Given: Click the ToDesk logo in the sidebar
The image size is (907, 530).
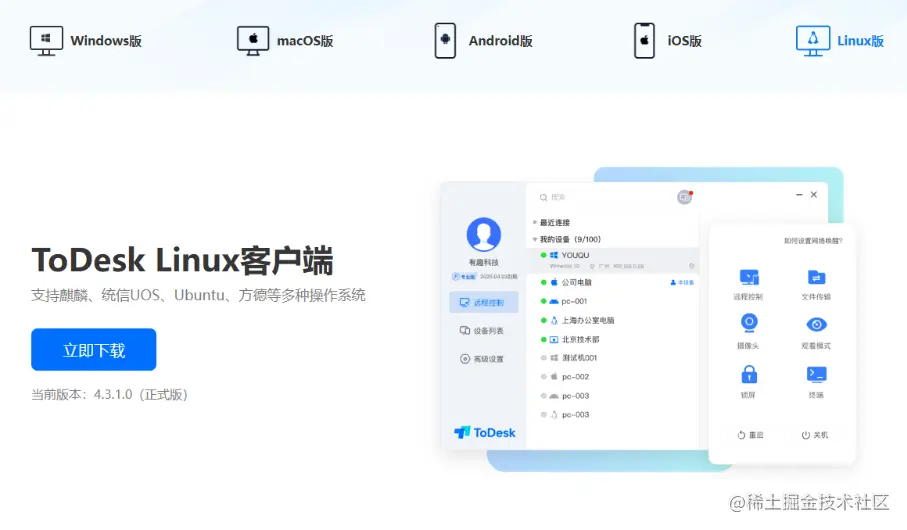Looking at the screenshot, I should coord(485,432).
